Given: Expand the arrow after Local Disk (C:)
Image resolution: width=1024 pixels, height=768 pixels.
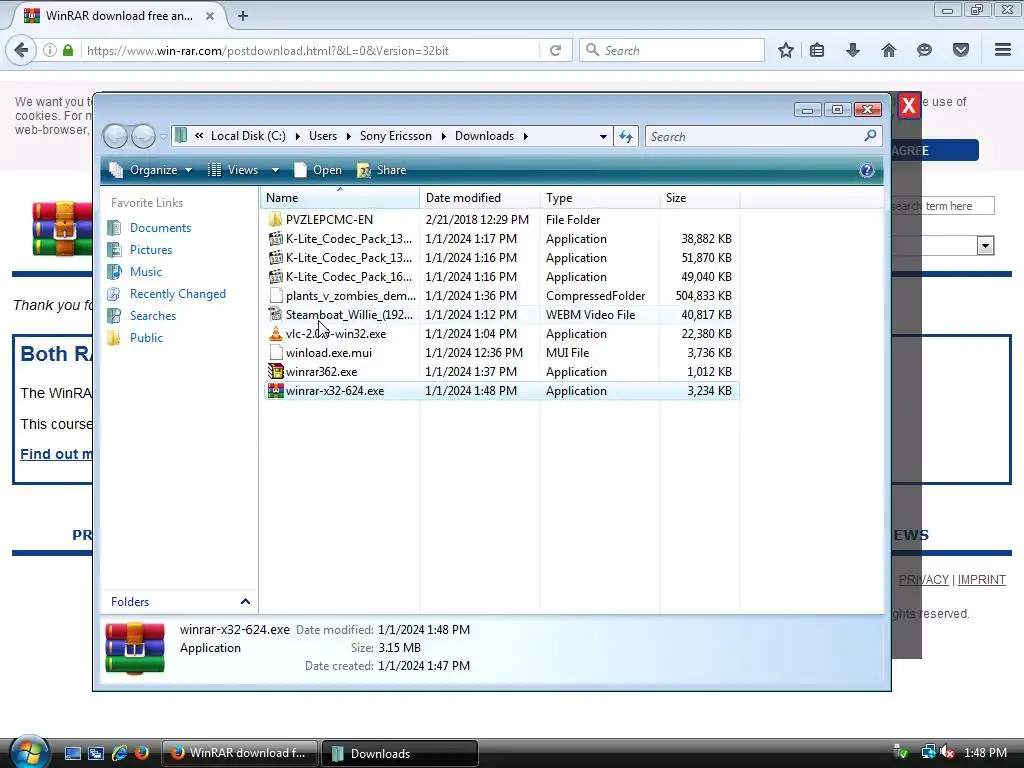Looking at the screenshot, I should pyautogui.click(x=298, y=136).
